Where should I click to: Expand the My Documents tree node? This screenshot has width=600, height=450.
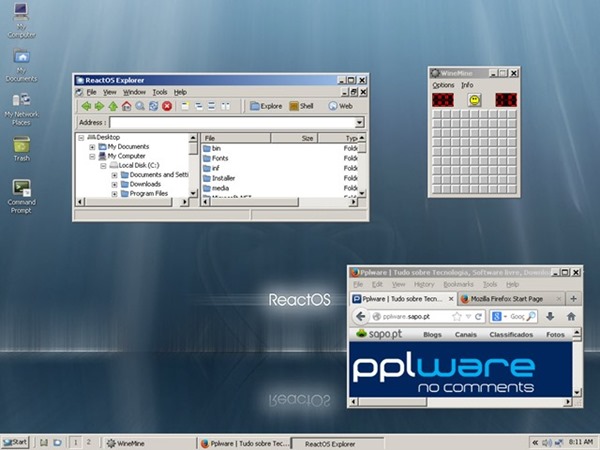[92, 147]
